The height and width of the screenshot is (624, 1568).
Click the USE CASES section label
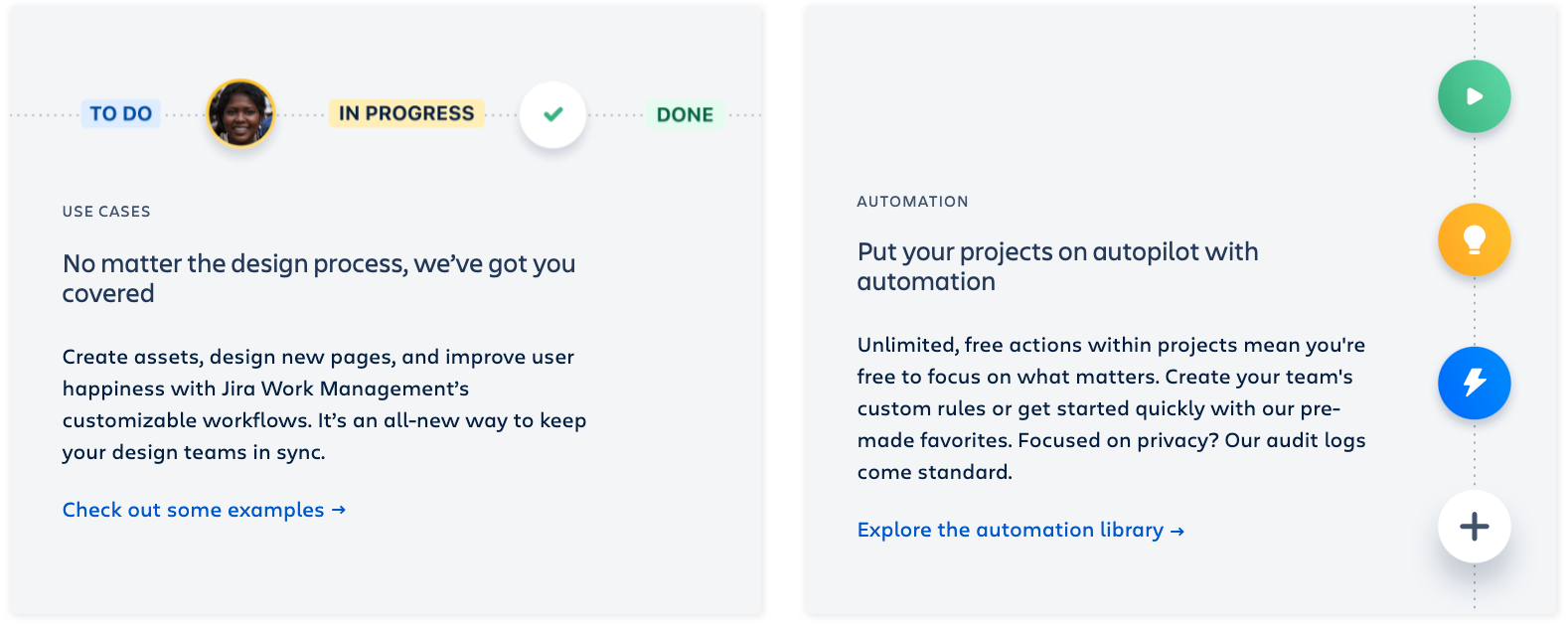[x=106, y=212]
